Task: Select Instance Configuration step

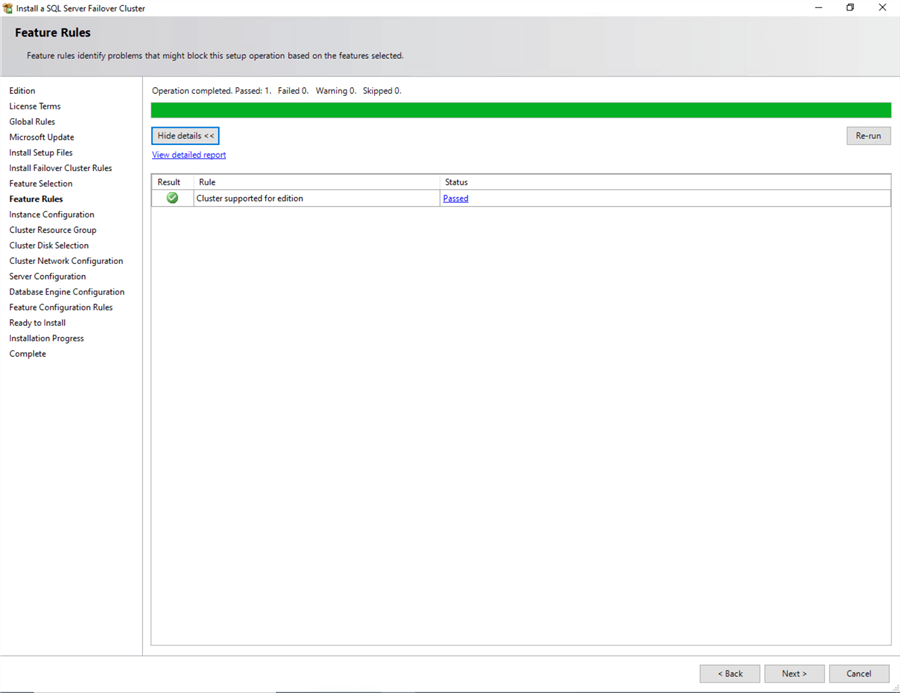Action: [52, 215]
